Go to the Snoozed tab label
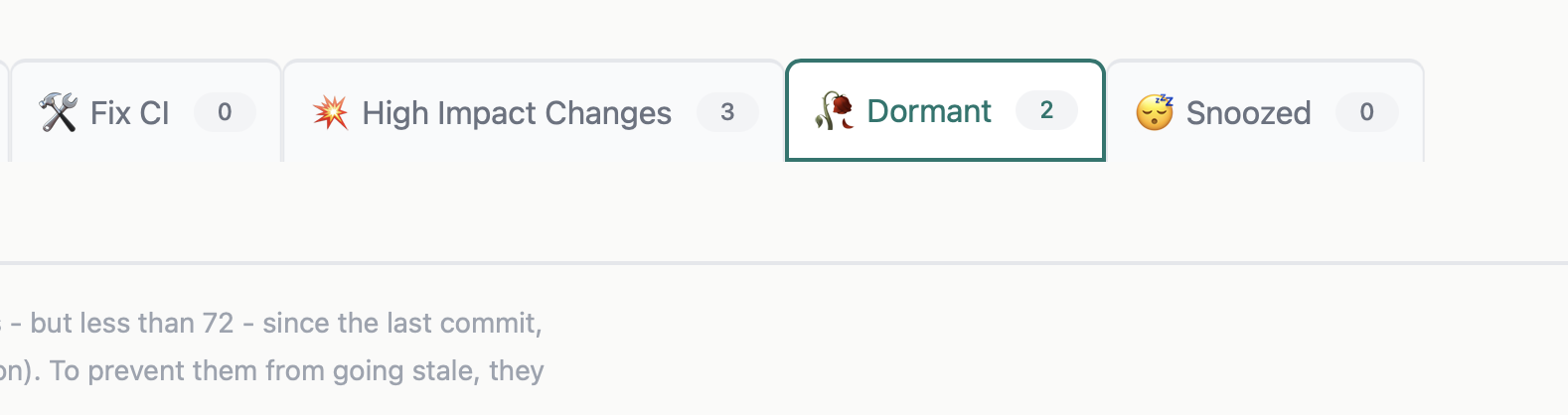The width and height of the screenshot is (1568, 415). click(x=1248, y=113)
